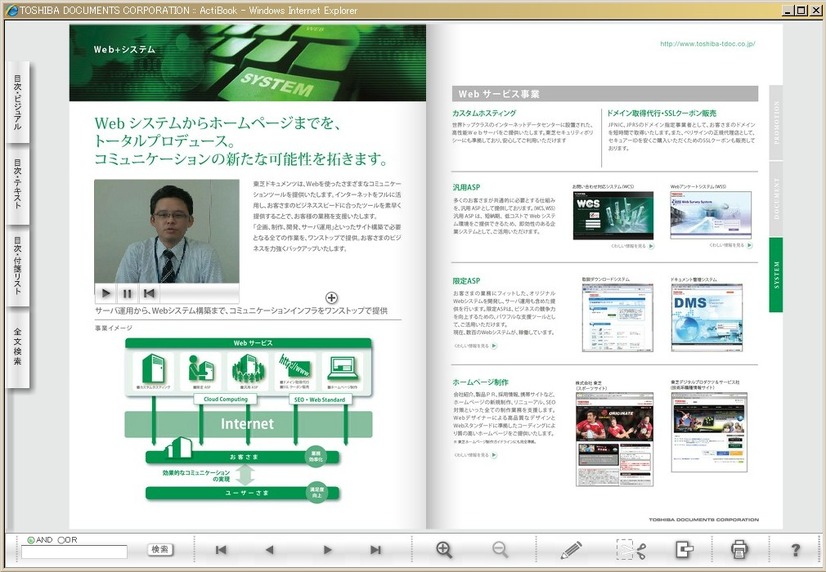Click the rugby sports site thumbnail

(614, 439)
